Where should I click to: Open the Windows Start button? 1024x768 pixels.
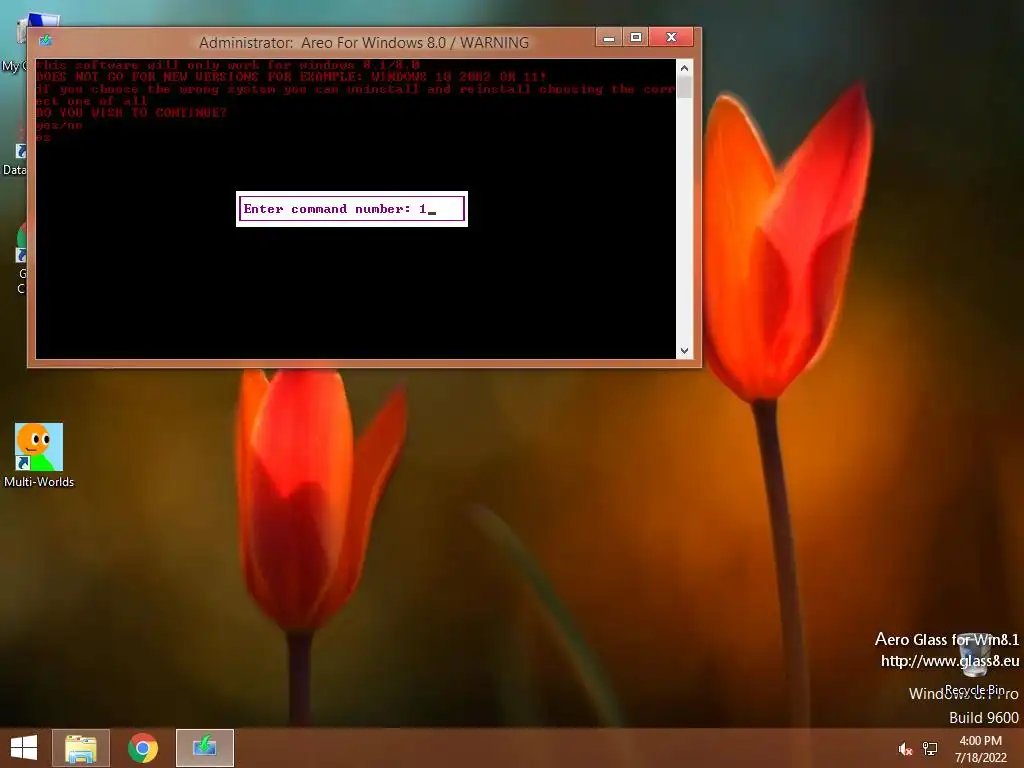coord(24,748)
